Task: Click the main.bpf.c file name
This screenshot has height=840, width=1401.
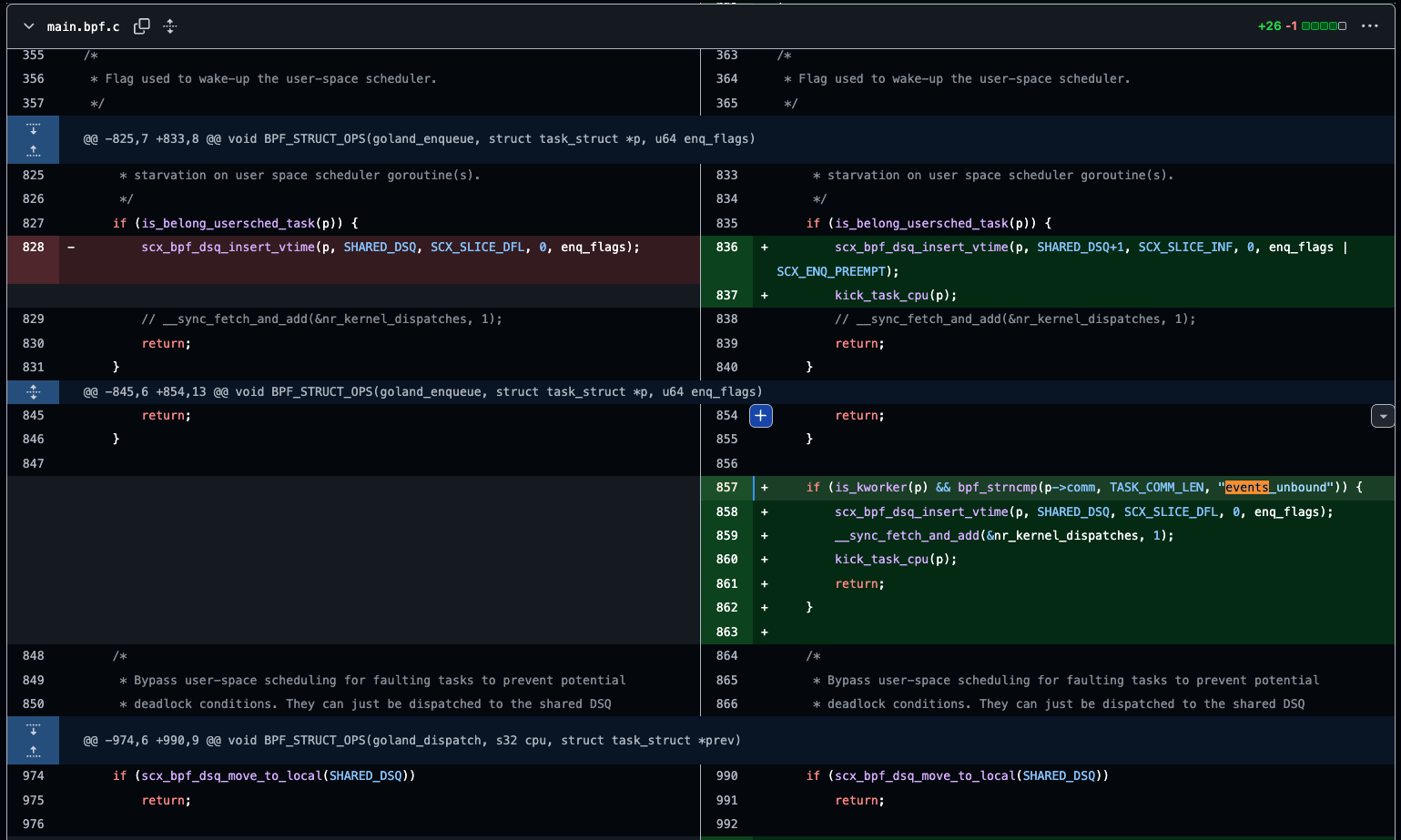Action: click(x=83, y=26)
